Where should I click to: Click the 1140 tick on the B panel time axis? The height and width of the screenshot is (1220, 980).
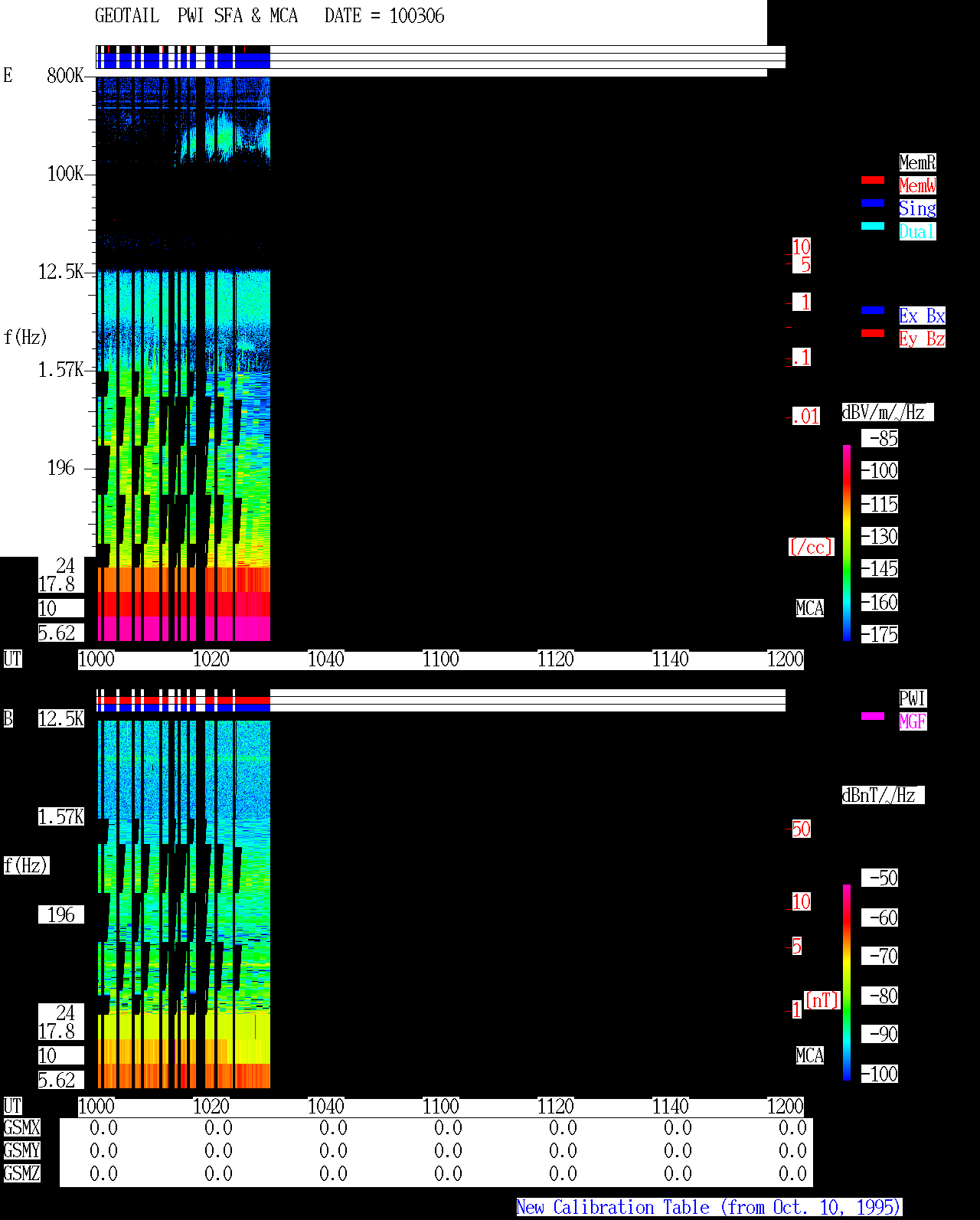pyautogui.click(x=671, y=1107)
